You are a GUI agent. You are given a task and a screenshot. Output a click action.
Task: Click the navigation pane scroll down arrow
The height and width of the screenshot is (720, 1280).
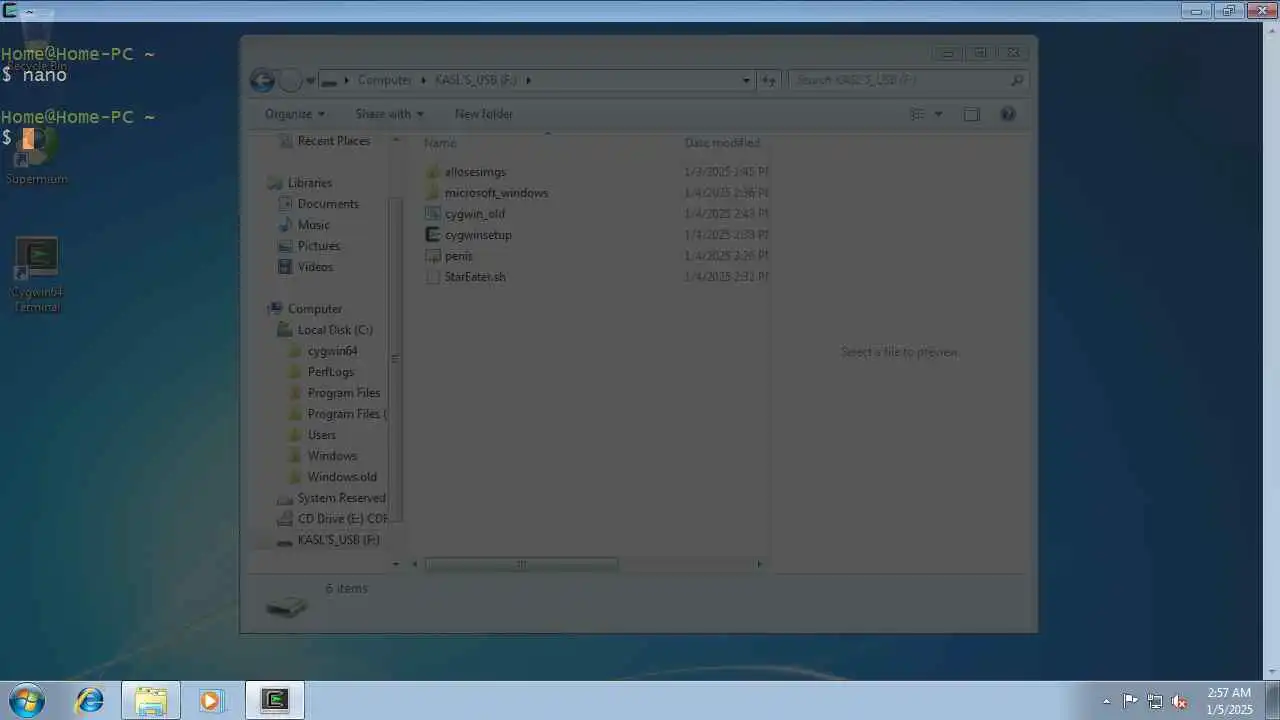click(395, 565)
